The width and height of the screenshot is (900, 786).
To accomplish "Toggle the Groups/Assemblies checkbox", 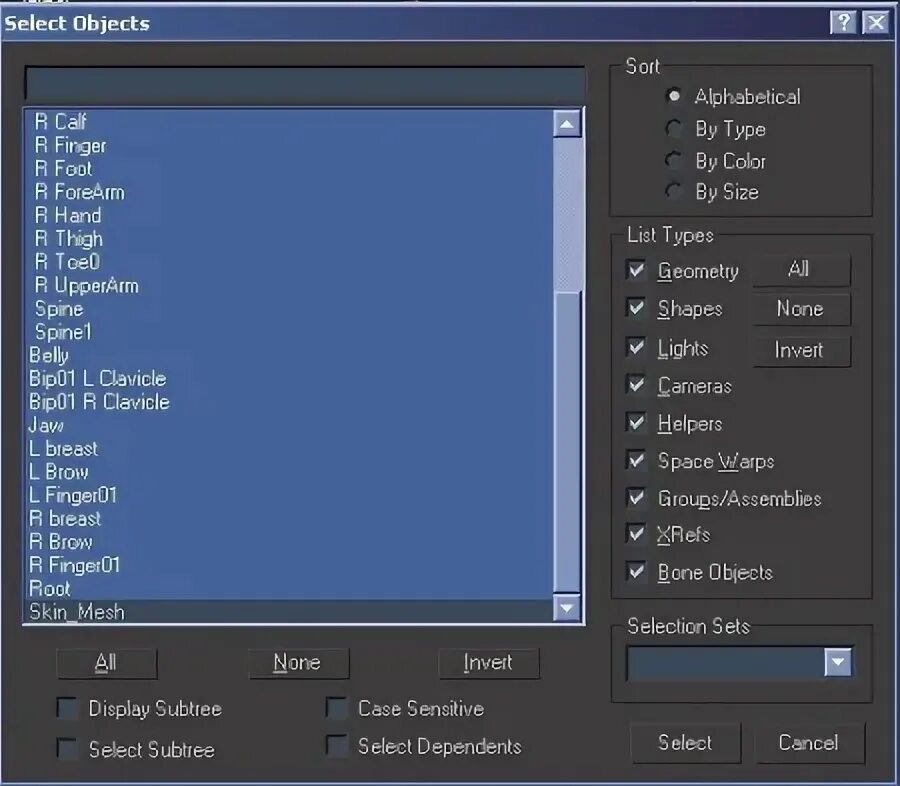I will (x=636, y=498).
